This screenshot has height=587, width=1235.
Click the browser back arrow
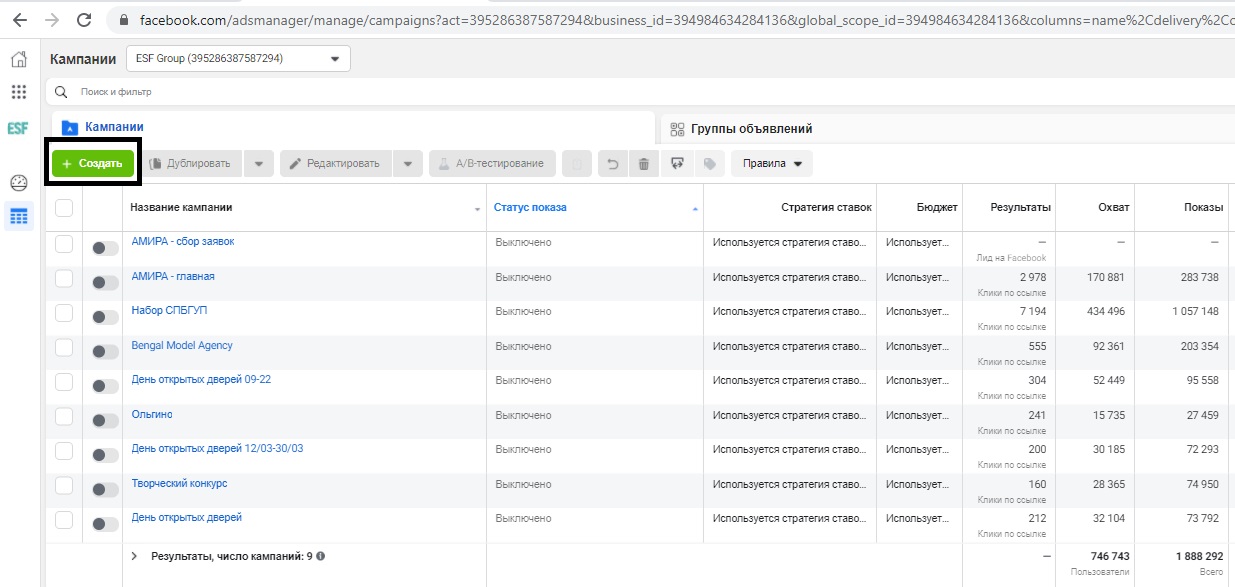19,20
